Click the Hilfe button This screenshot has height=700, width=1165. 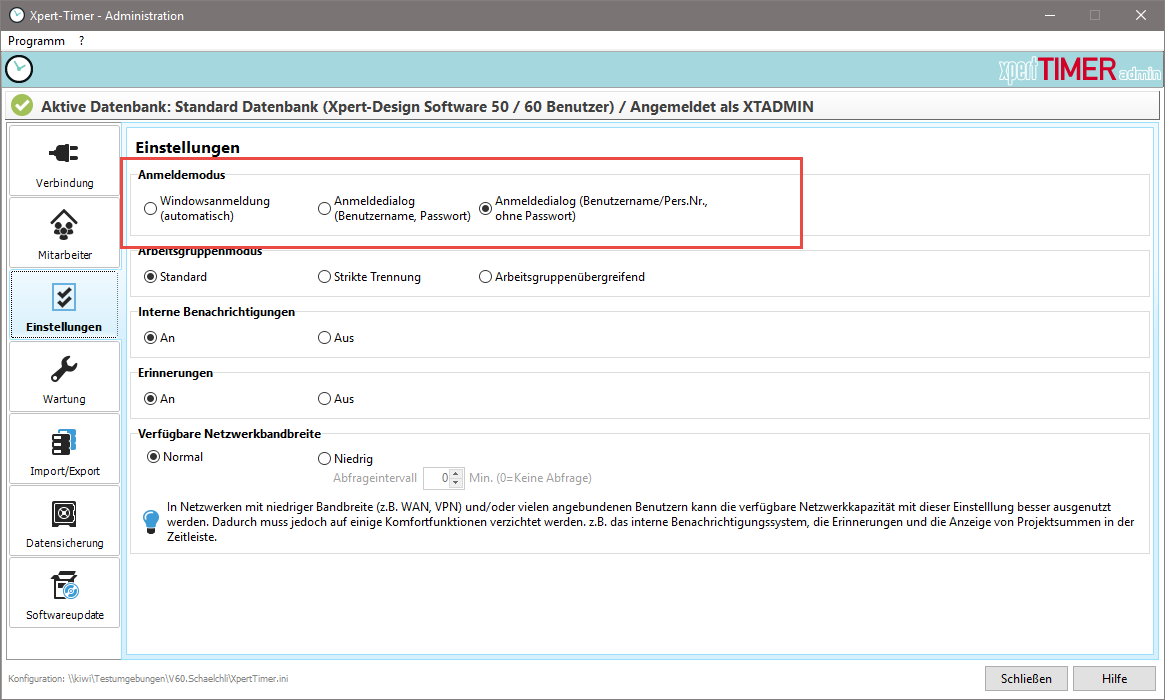(x=1114, y=679)
